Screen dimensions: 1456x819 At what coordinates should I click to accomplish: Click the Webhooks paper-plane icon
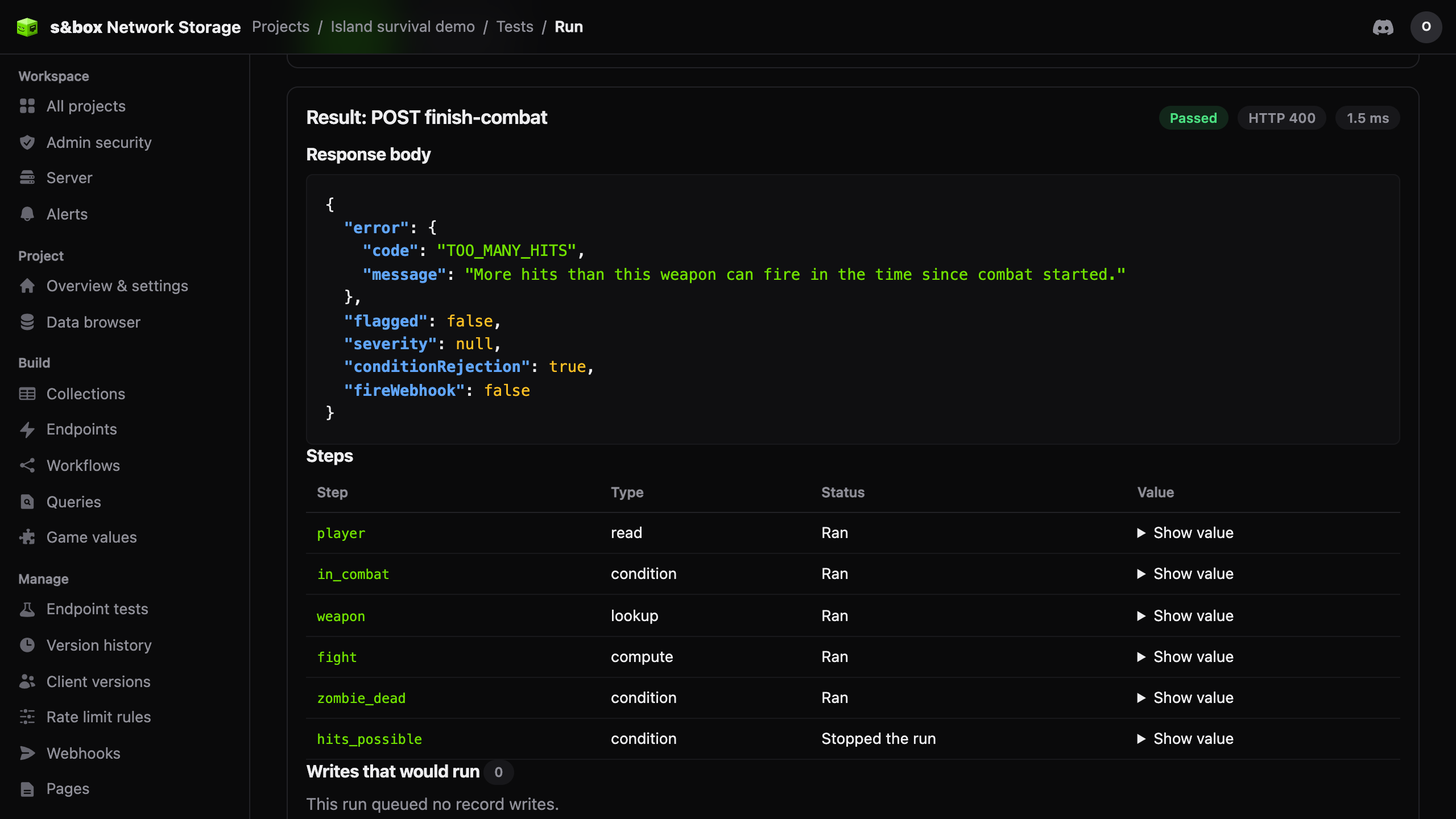[27, 753]
